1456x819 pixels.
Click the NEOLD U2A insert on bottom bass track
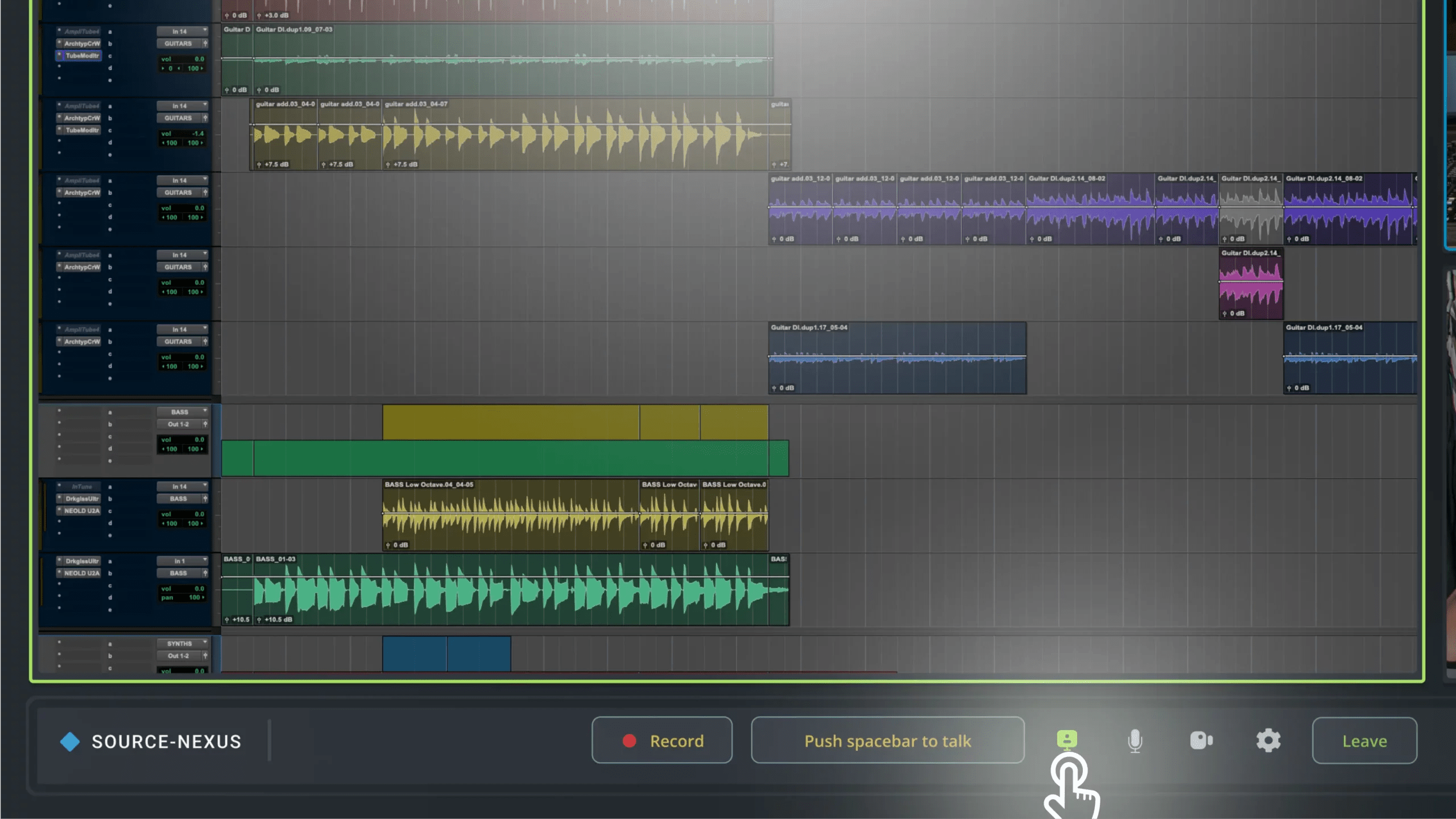click(81, 573)
